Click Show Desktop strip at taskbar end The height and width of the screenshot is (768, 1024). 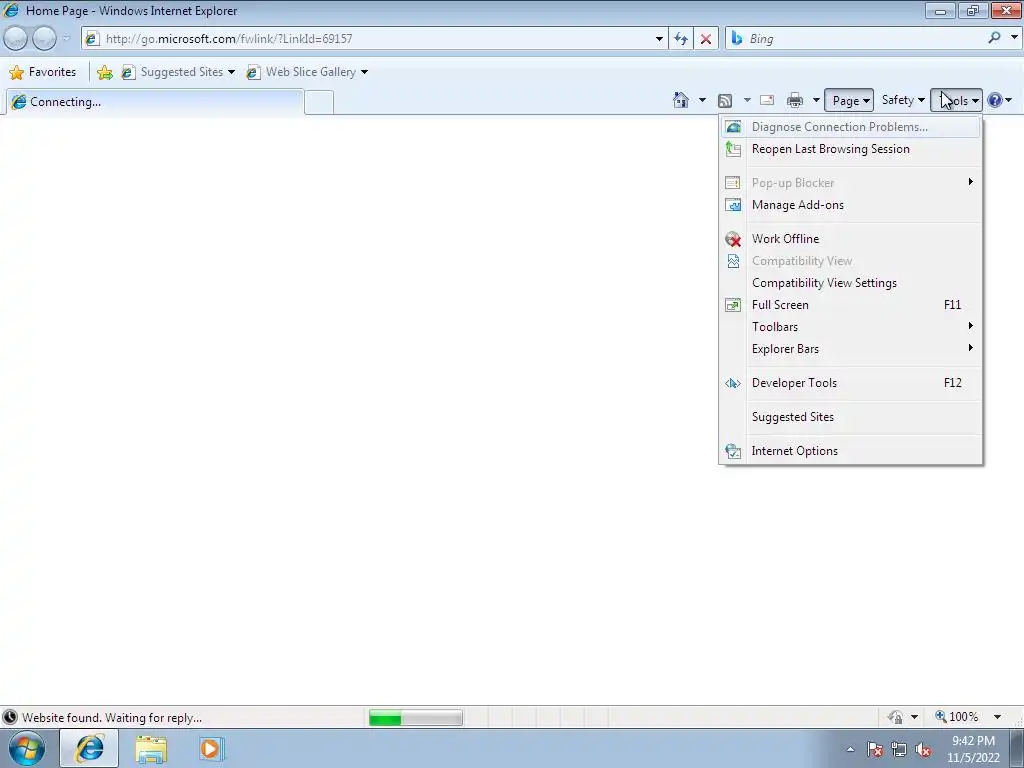(x=1017, y=748)
